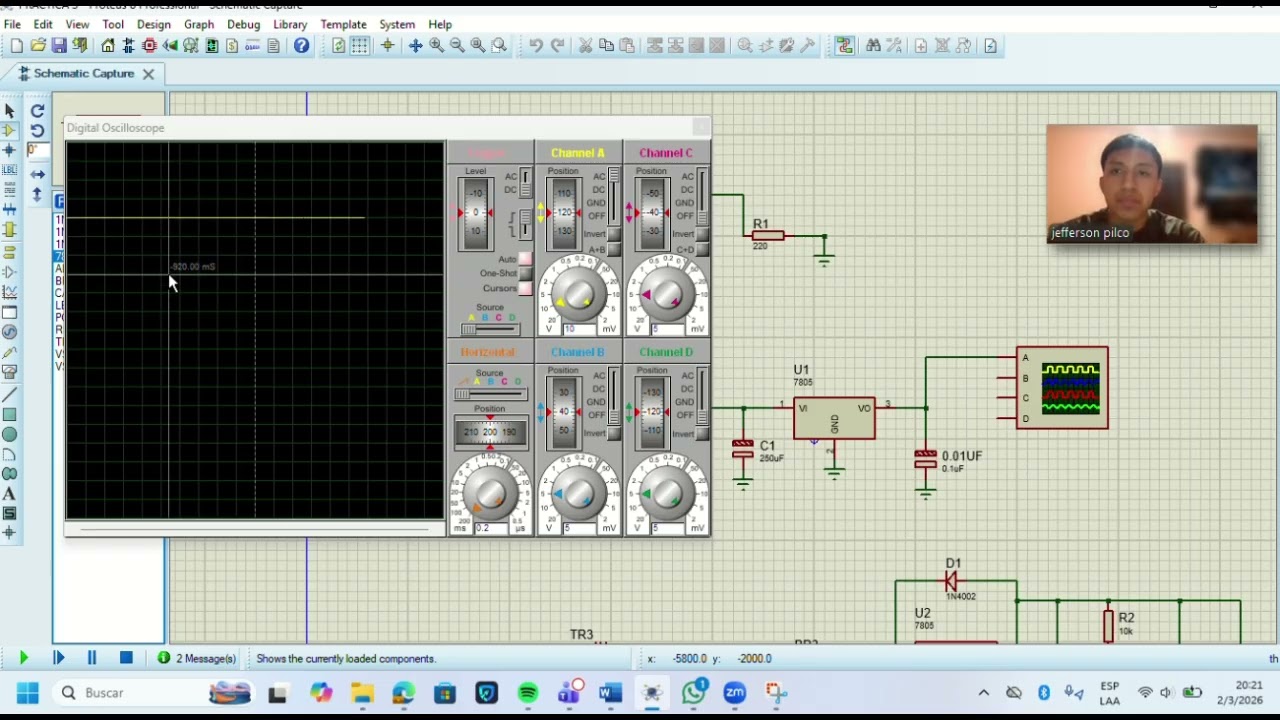The image size is (1280, 720).
Task: Go to the Home page icon
Action: point(108,46)
